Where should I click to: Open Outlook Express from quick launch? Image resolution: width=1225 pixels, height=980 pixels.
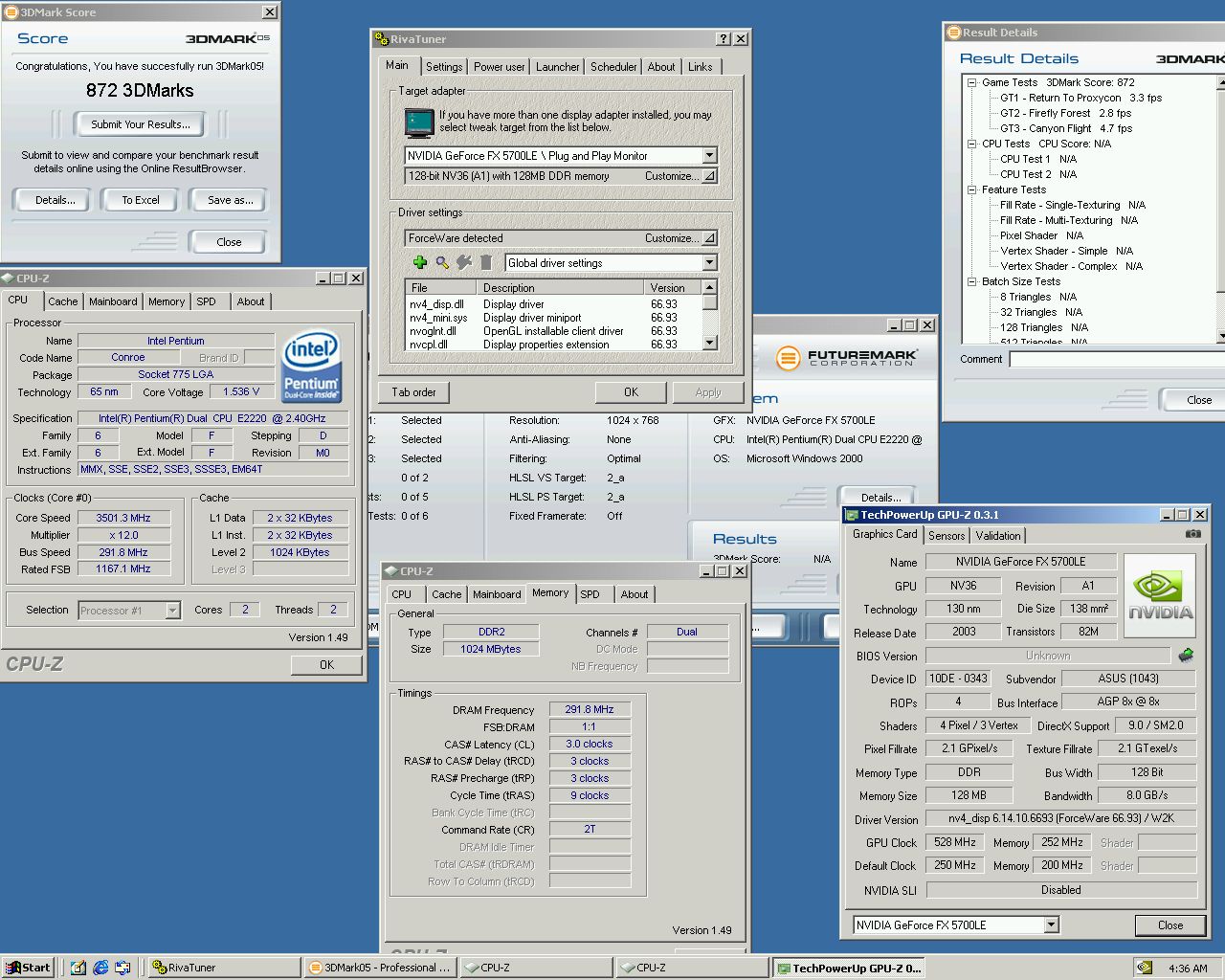point(122,968)
